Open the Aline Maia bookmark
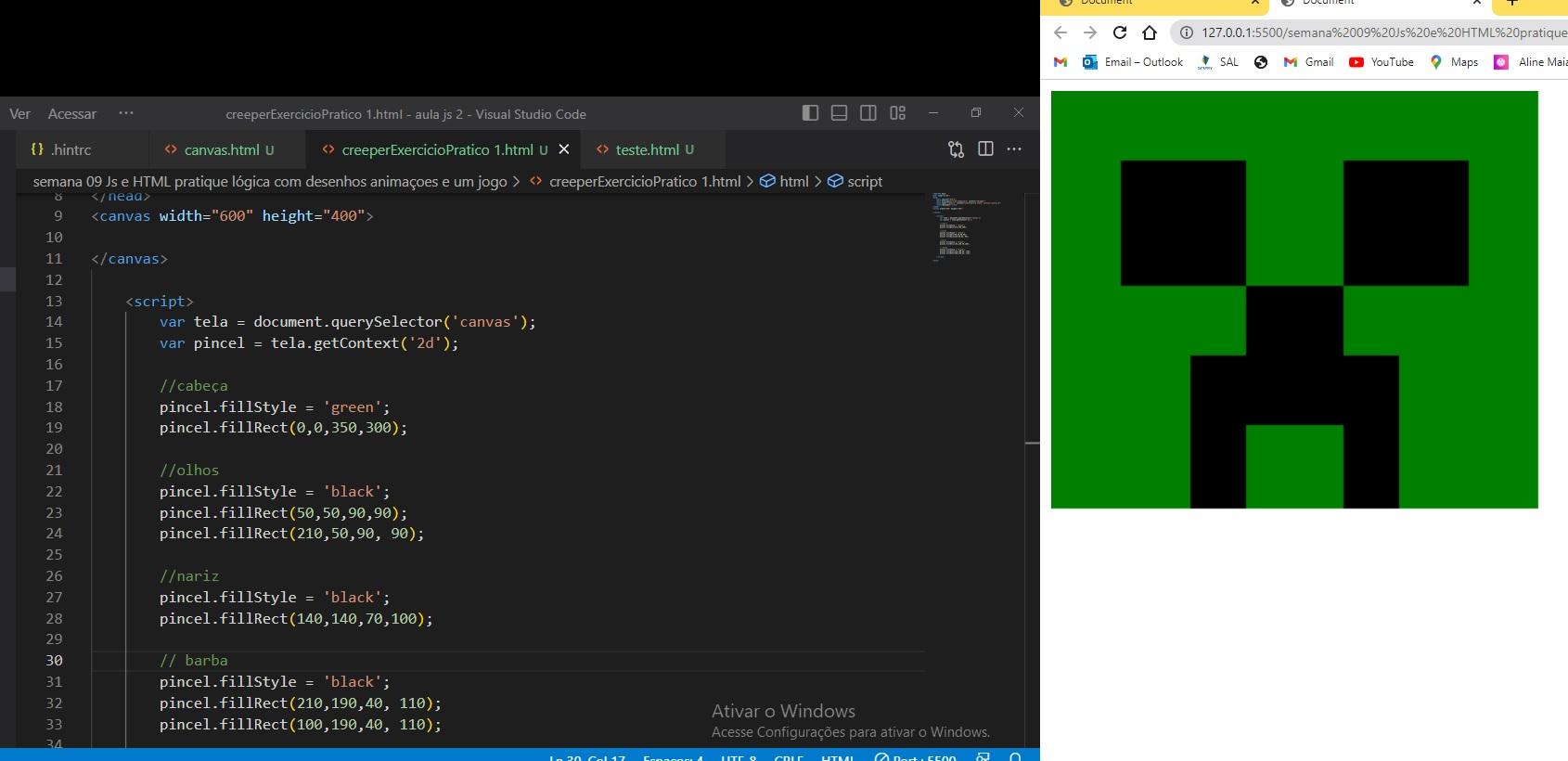This screenshot has height=761, width=1568. coord(1530,62)
